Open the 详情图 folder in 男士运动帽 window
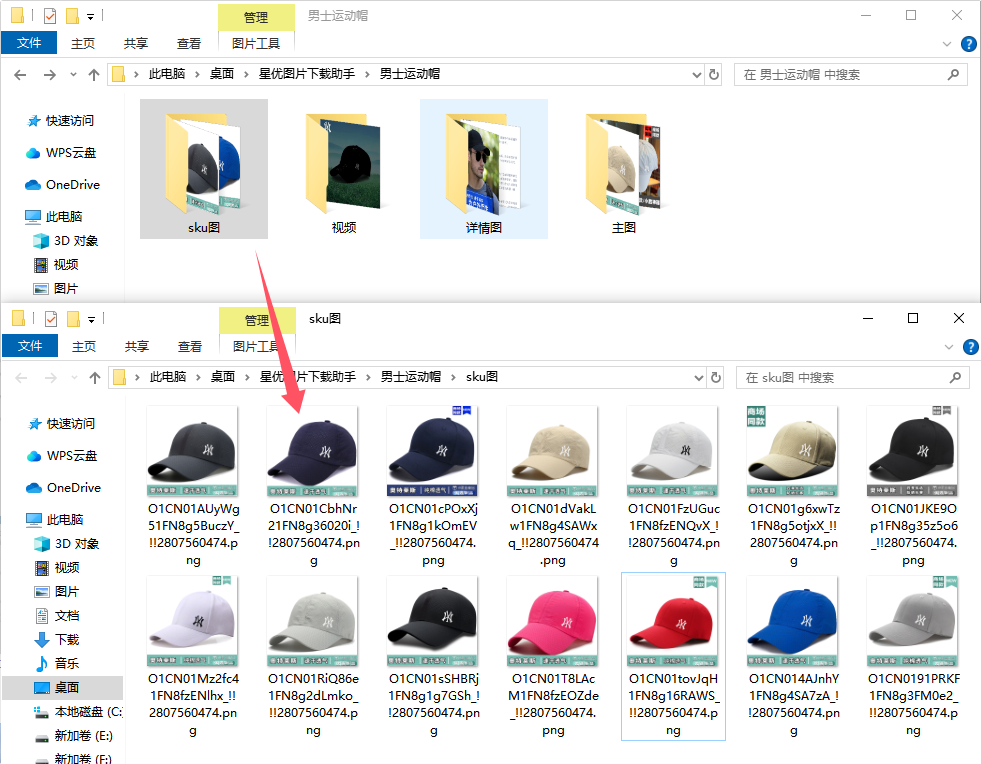This screenshot has width=981, height=764. tap(484, 169)
